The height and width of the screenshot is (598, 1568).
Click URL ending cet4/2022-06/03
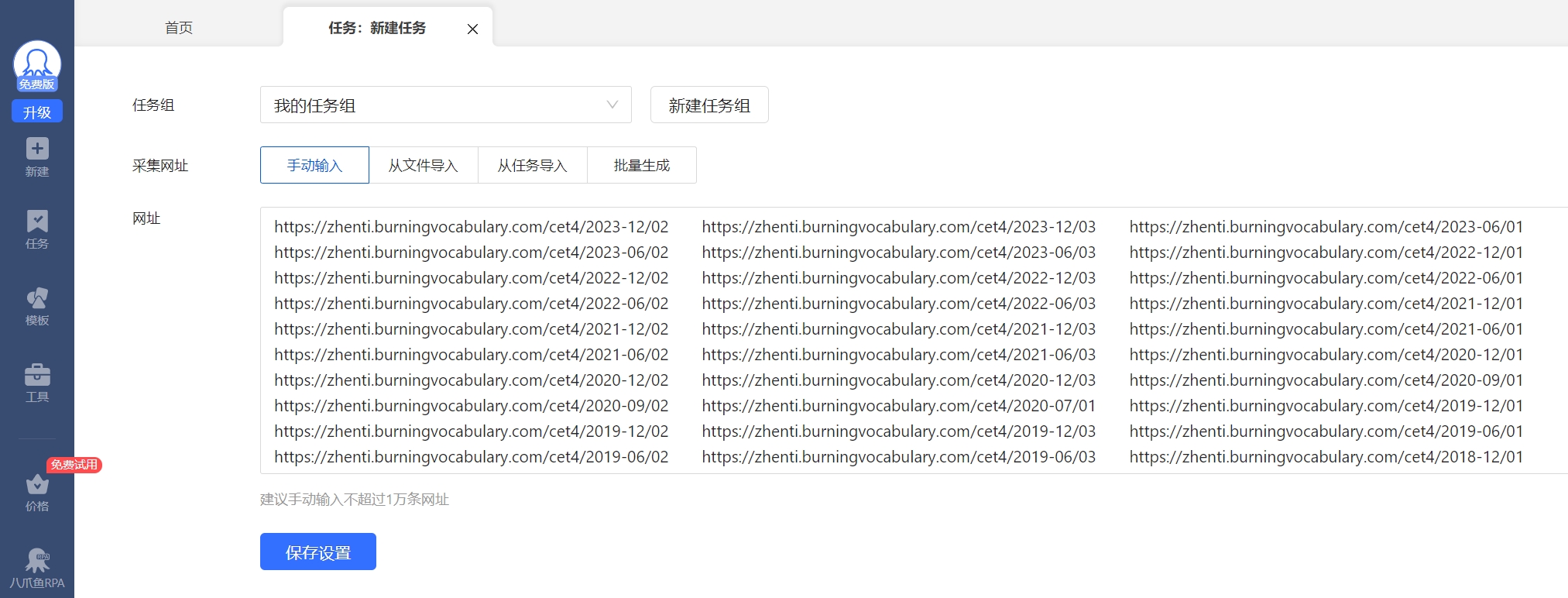[x=899, y=304]
